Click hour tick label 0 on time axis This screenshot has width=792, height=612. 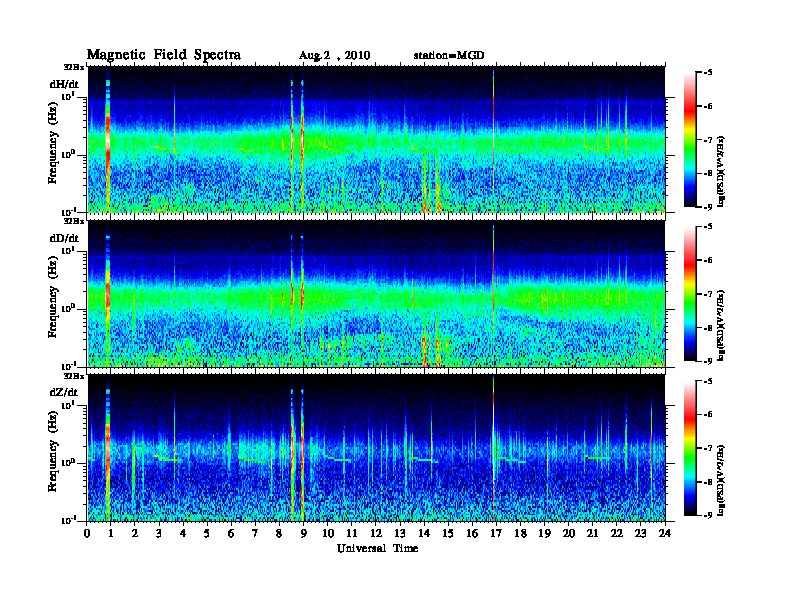pyautogui.click(x=87, y=534)
